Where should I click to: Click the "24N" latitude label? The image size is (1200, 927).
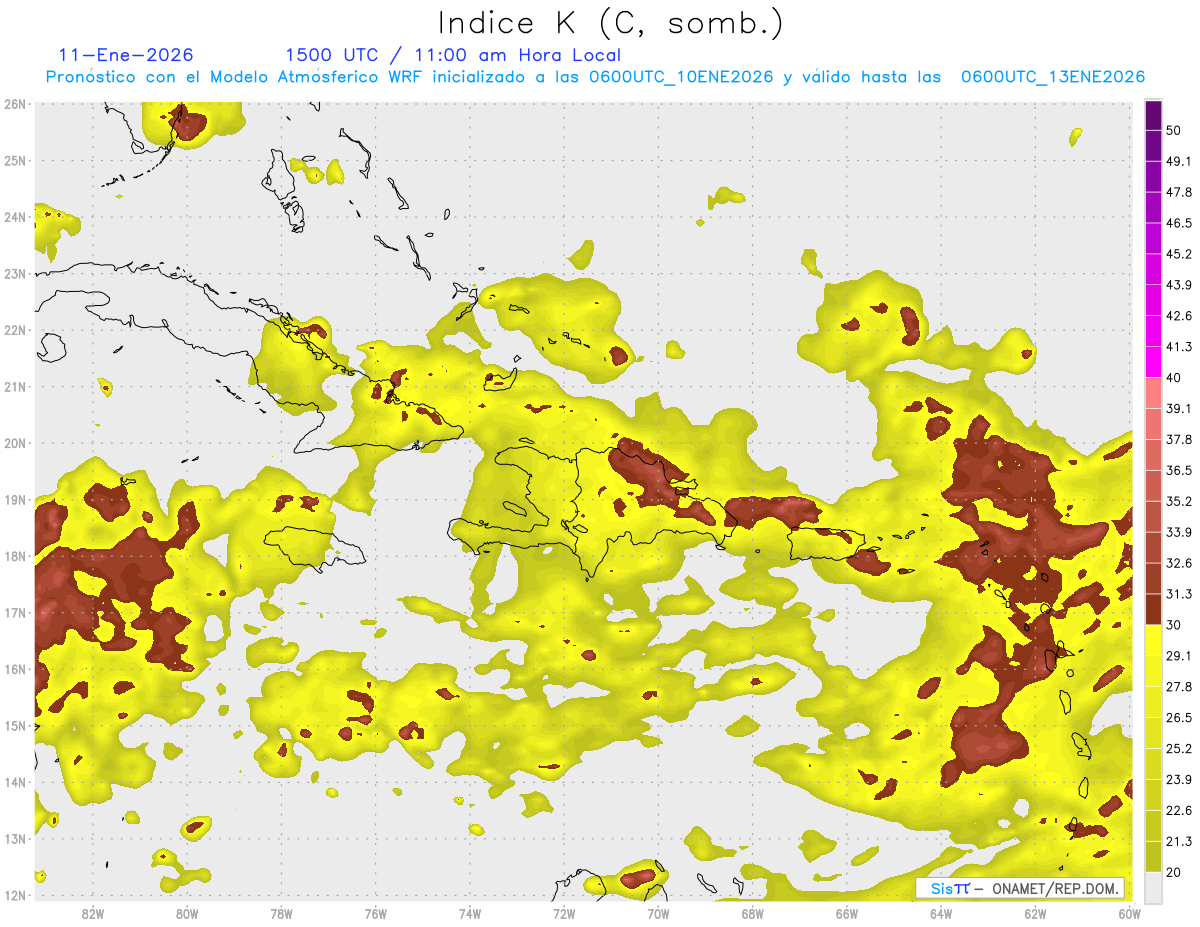15,217
